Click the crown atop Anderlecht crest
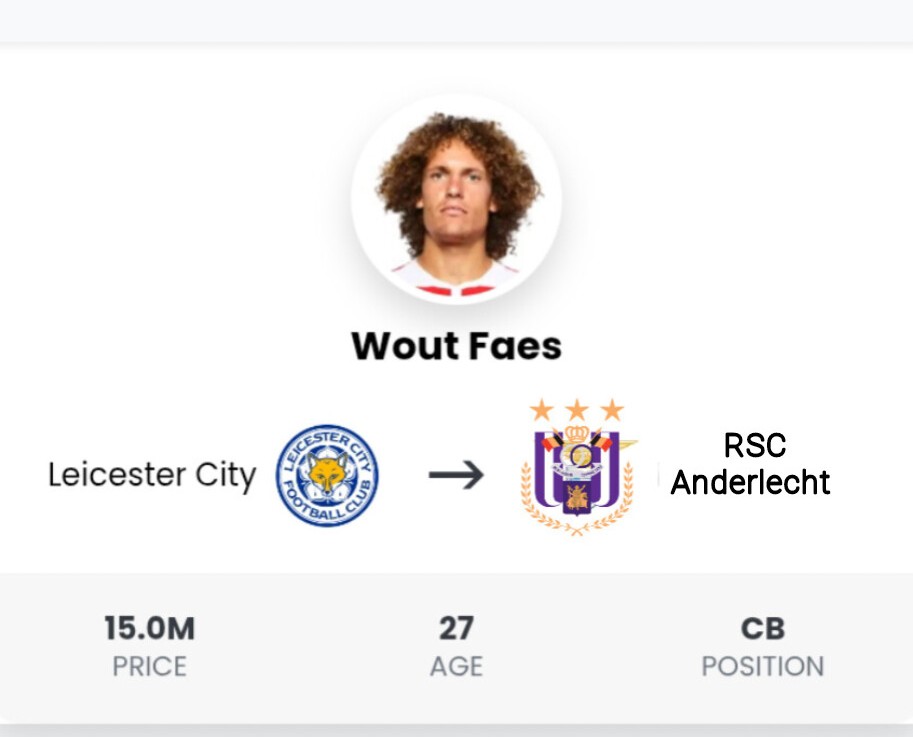This screenshot has height=737, width=913. [x=576, y=434]
